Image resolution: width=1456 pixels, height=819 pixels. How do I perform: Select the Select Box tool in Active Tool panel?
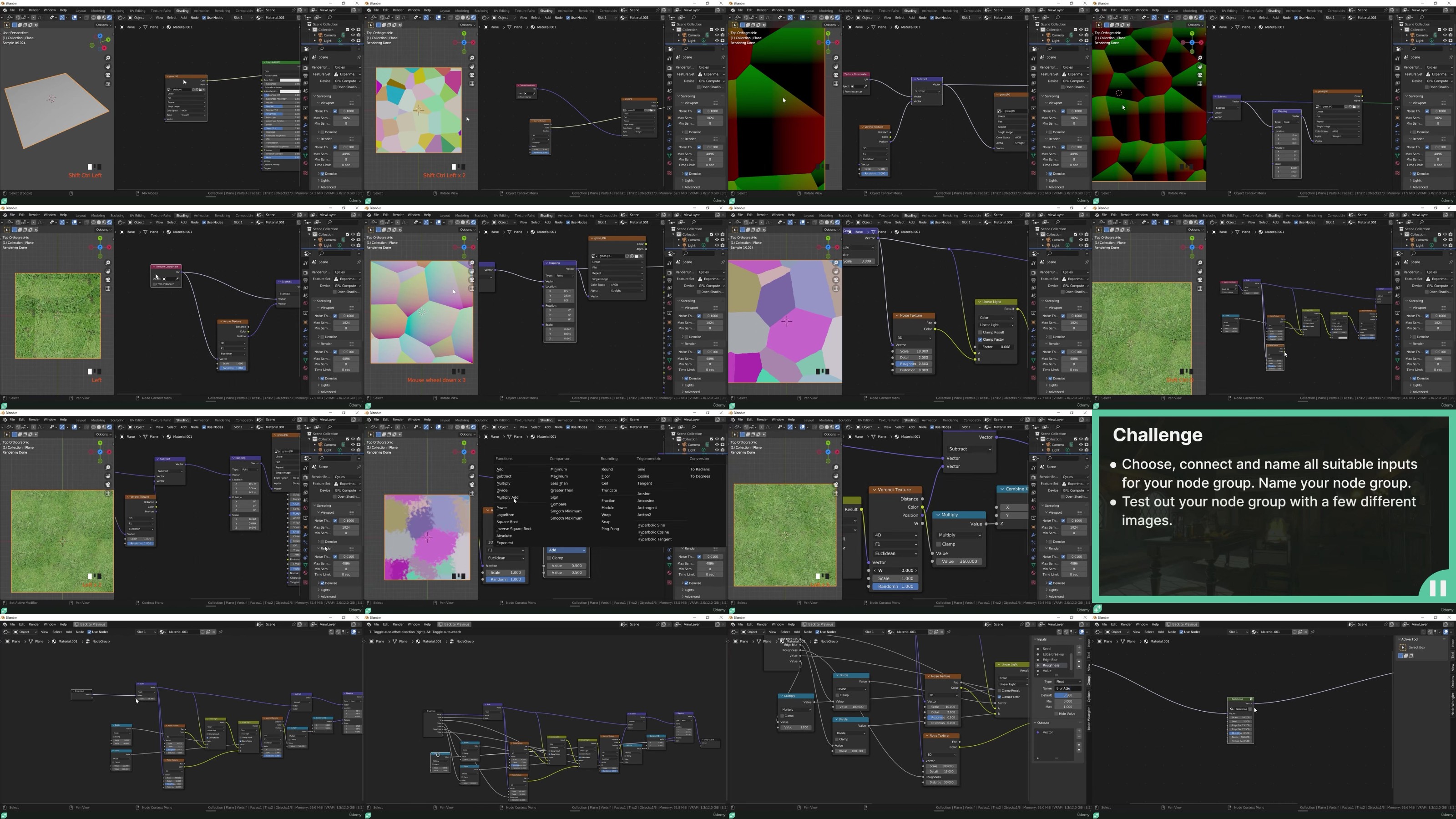(x=1403, y=647)
